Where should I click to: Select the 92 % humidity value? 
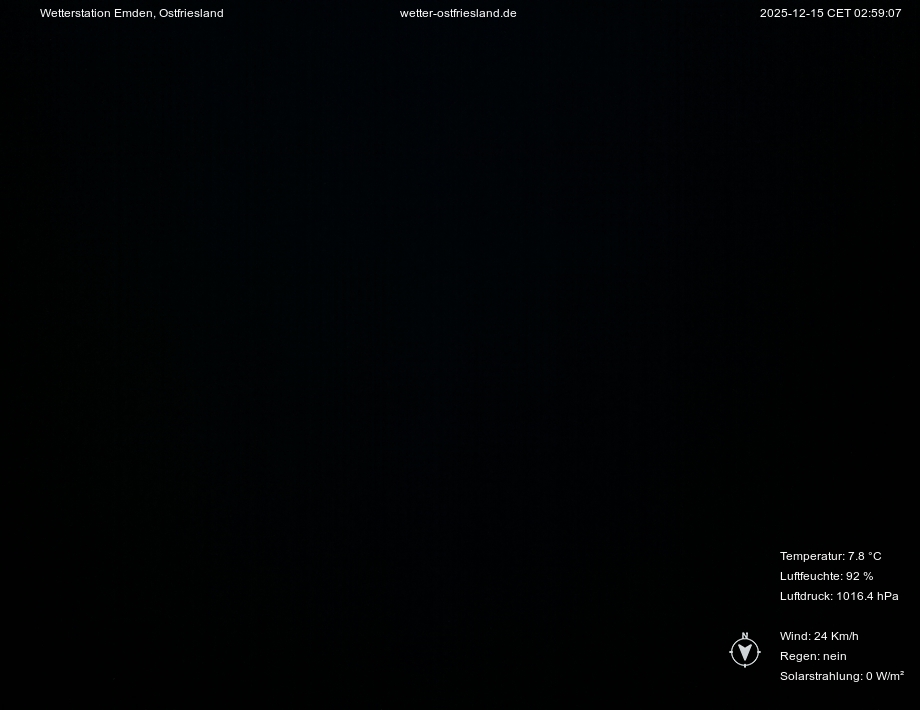coord(860,576)
